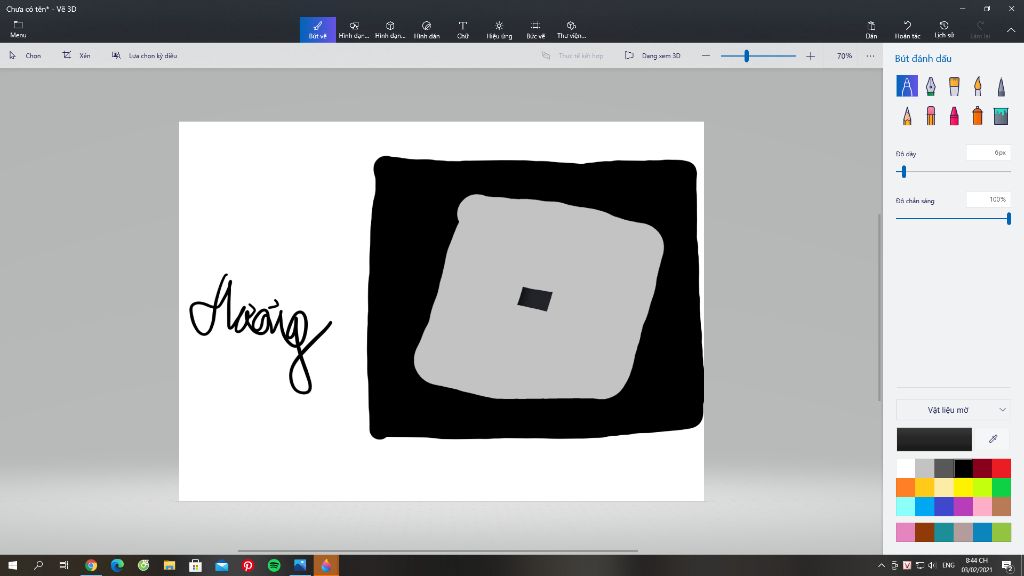The height and width of the screenshot is (576, 1024).
Task: Open the Menu folder icon
Action: 18,25
